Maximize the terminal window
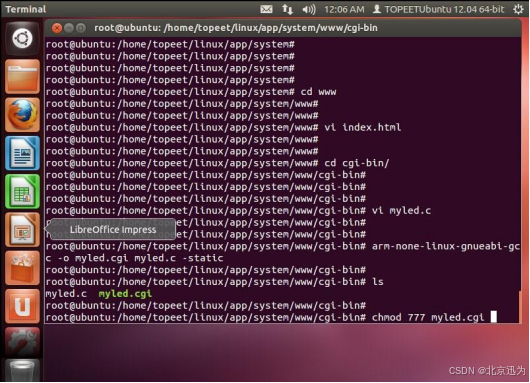The height and width of the screenshot is (383, 530). point(80,28)
